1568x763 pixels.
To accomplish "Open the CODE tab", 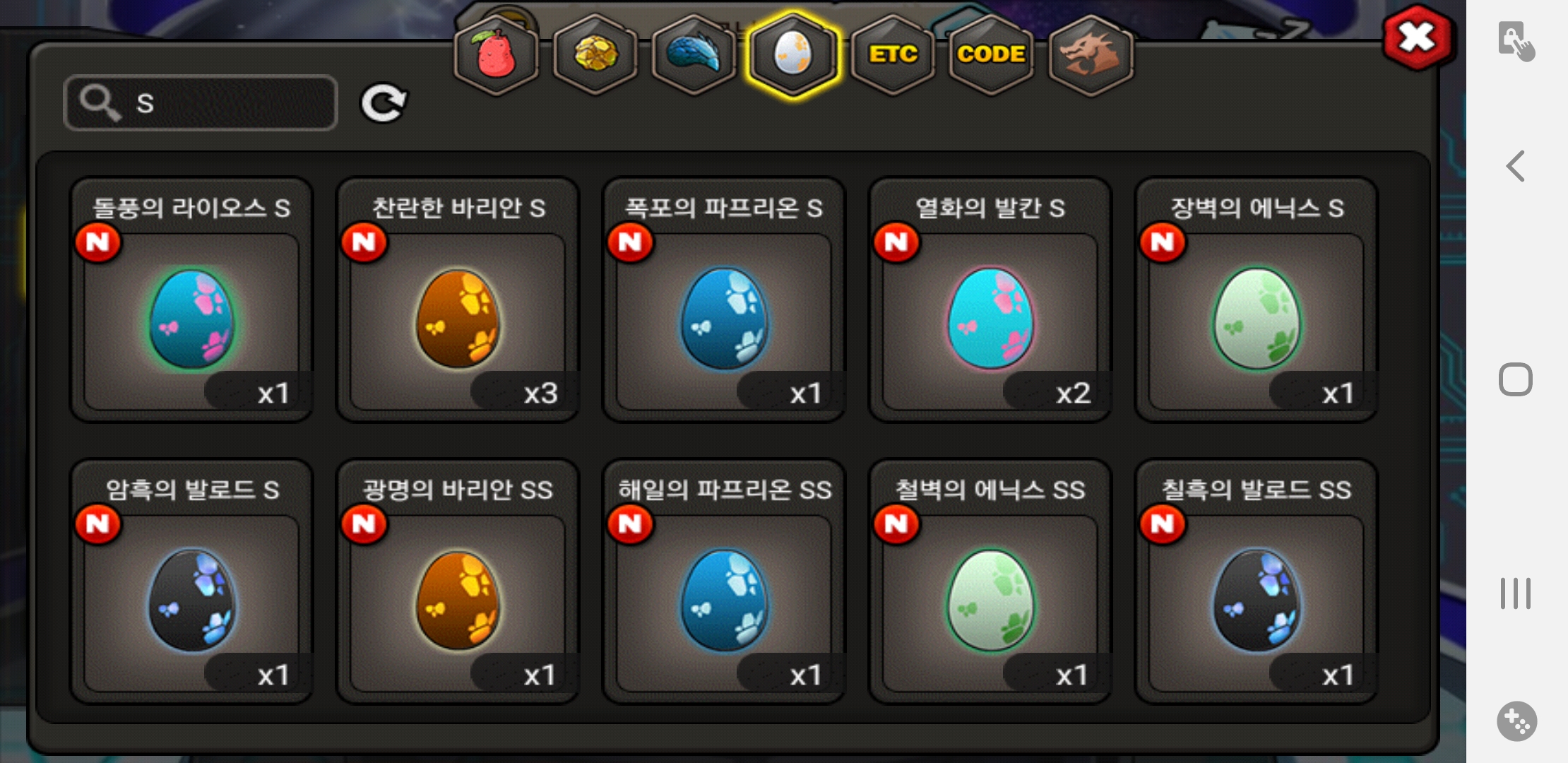I will coord(992,55).
